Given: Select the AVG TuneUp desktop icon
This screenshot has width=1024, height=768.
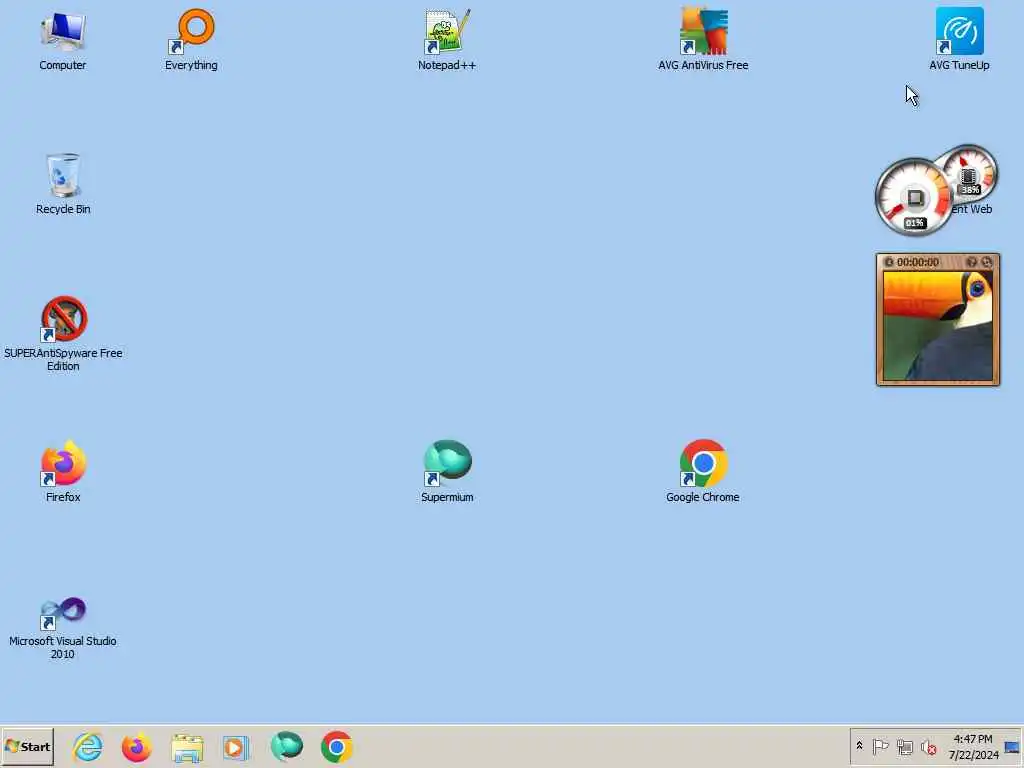Looking at the screenshot, I should point(959,39).
